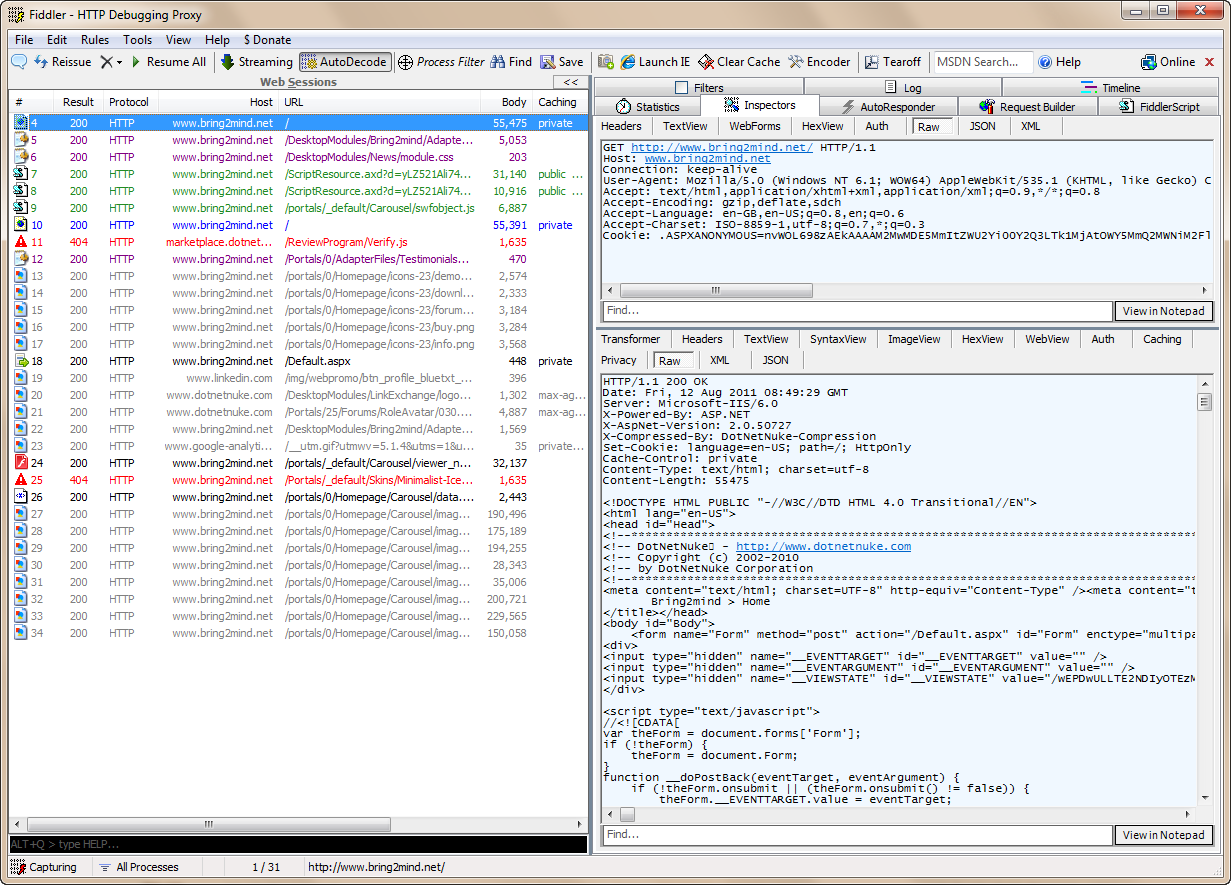This screenshot has height=885, width=1231.
Task: Open the Request Builder tab
Action: point(1028,106)
